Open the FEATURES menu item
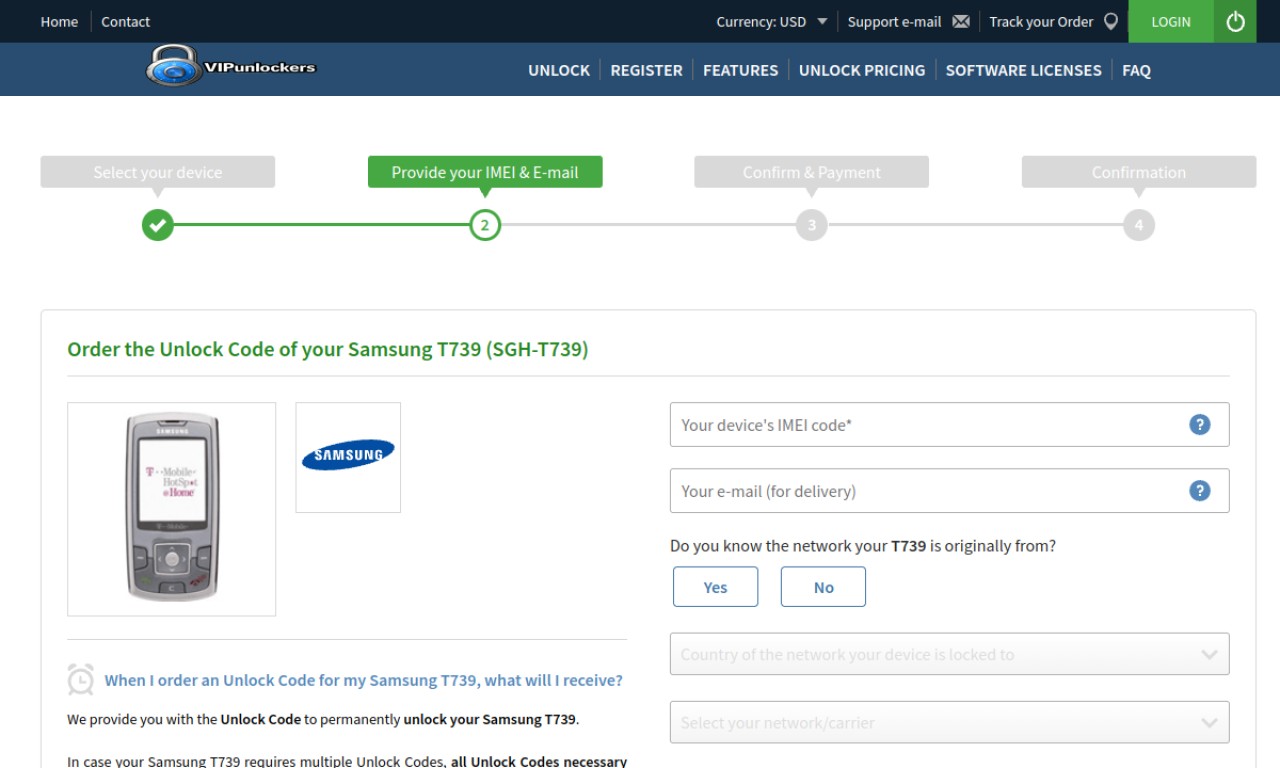 pos(740,70)
